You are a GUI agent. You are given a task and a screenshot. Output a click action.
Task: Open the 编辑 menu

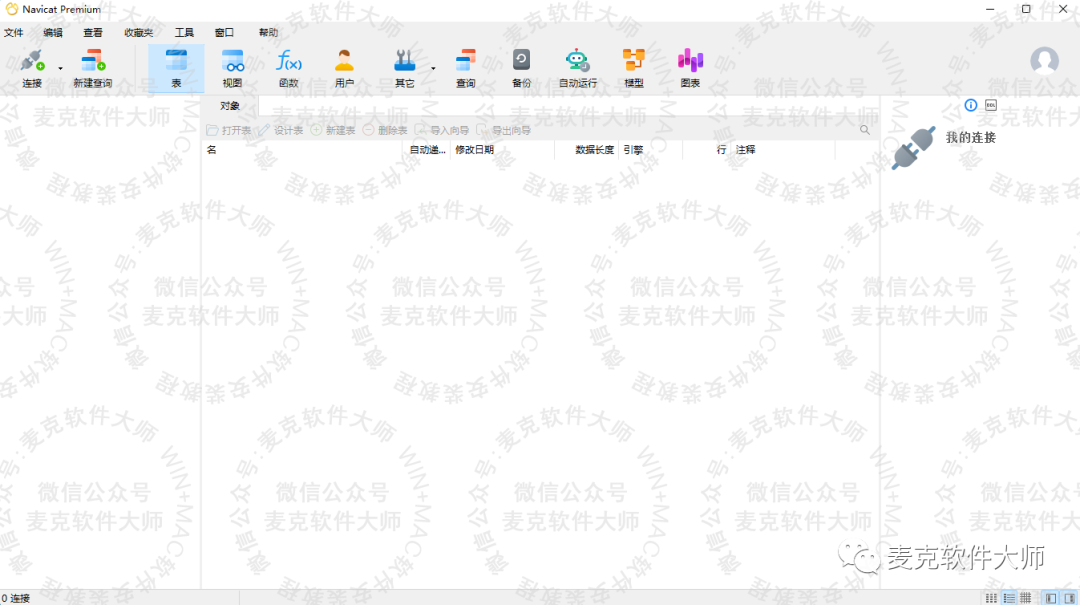(53, 32)
